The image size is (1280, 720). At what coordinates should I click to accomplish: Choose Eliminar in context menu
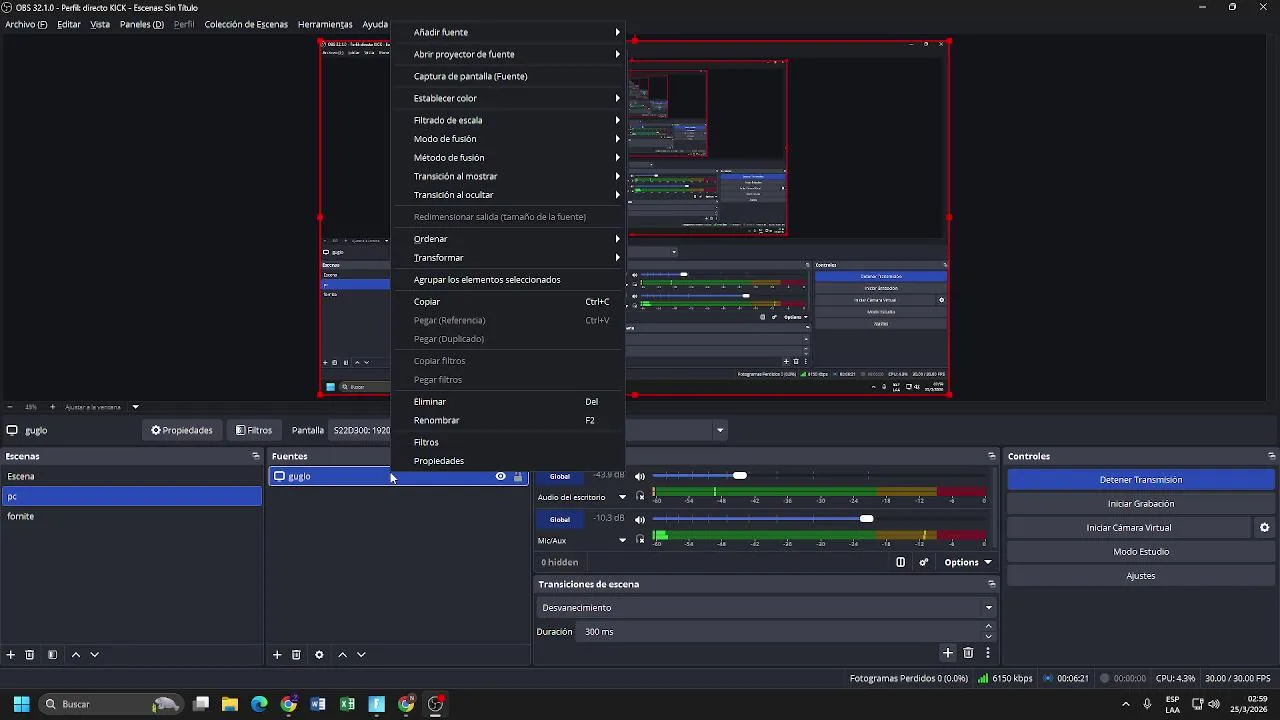click(509, 401)
